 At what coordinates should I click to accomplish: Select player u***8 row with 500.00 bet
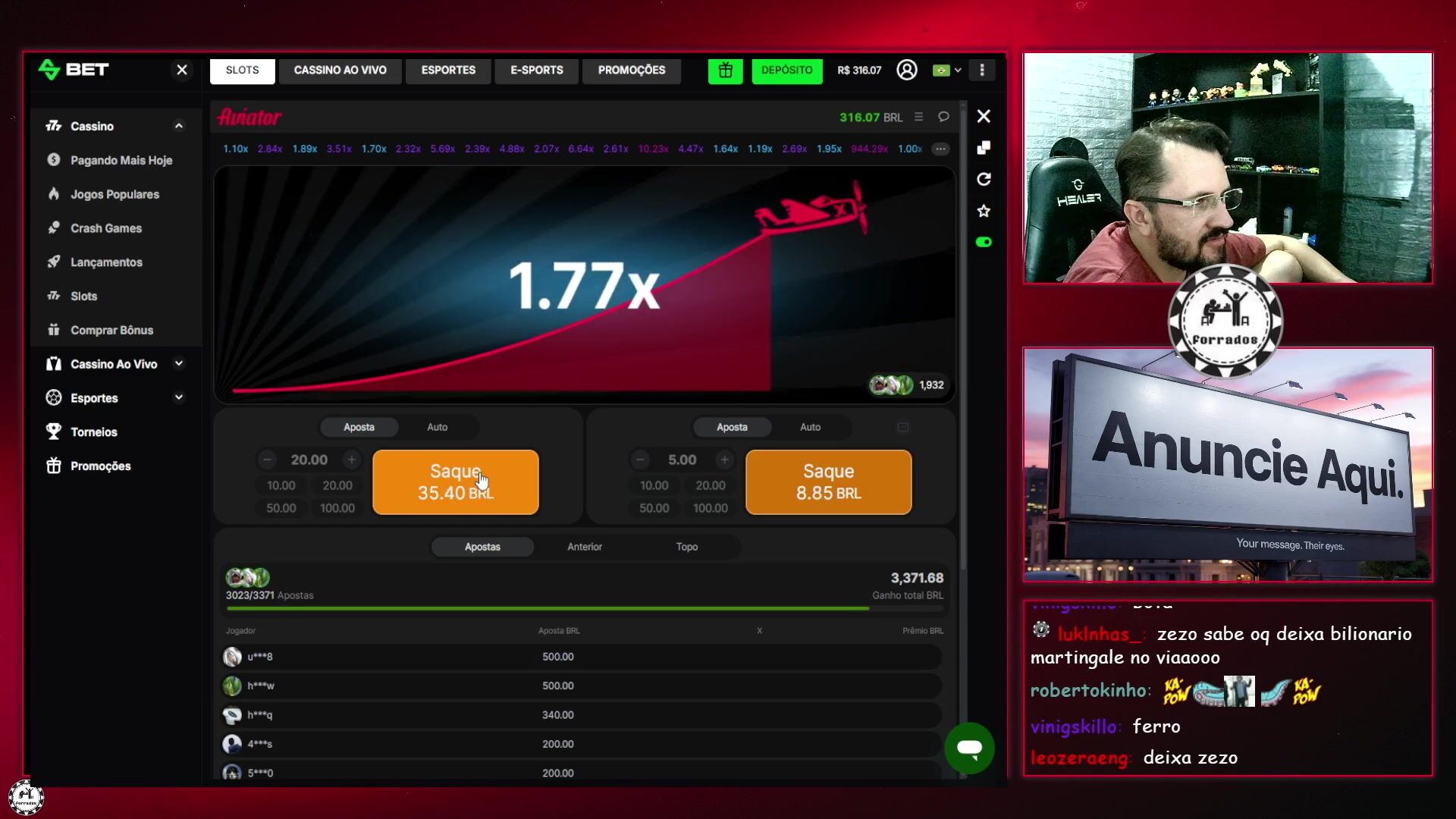tap(582, 657)
